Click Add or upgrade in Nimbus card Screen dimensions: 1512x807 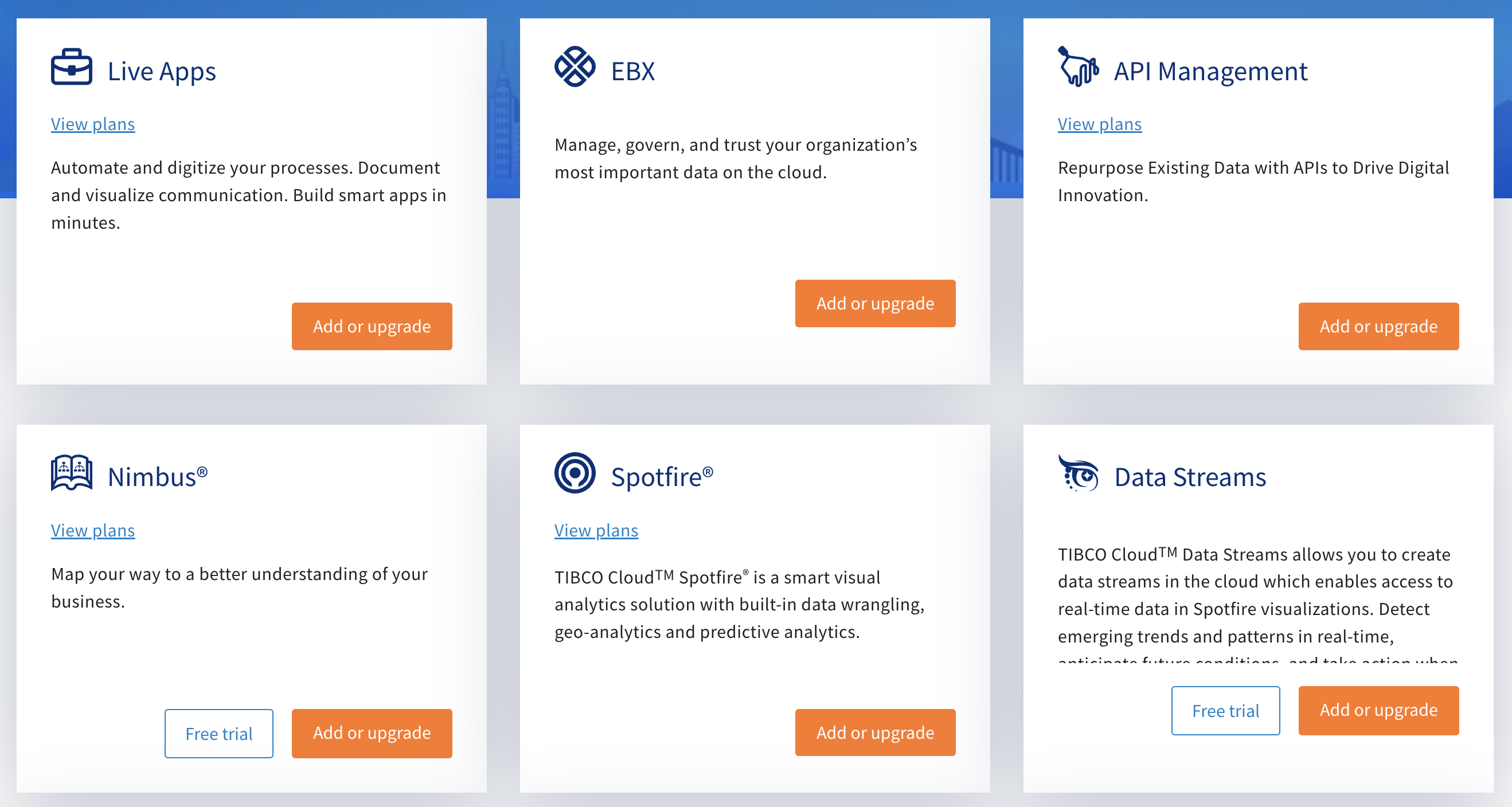pyautogui.click(x=372, y=733)
